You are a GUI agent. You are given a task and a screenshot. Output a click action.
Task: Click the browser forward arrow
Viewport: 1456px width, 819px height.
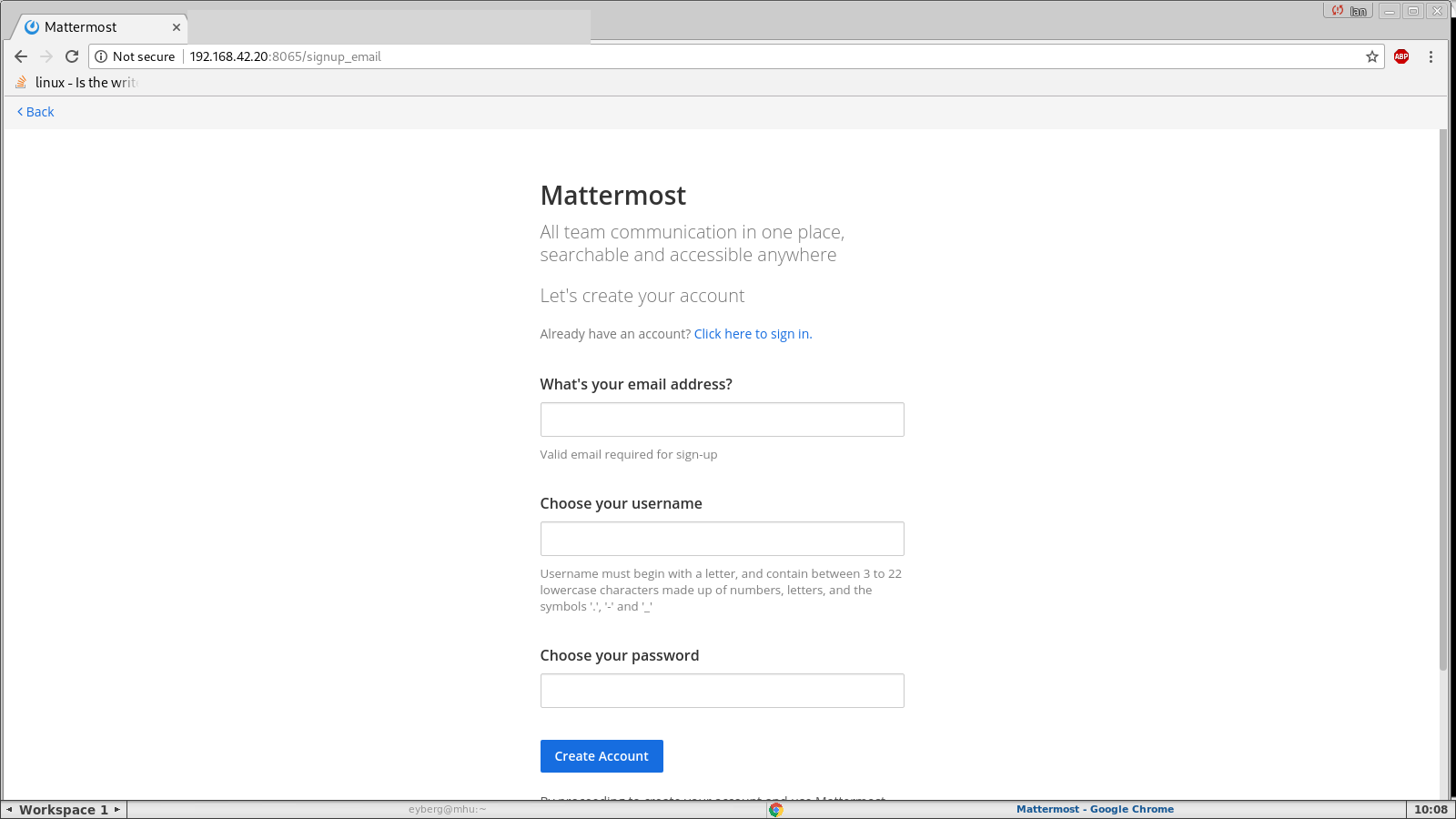pyautogui.click(x=46, y=56)
